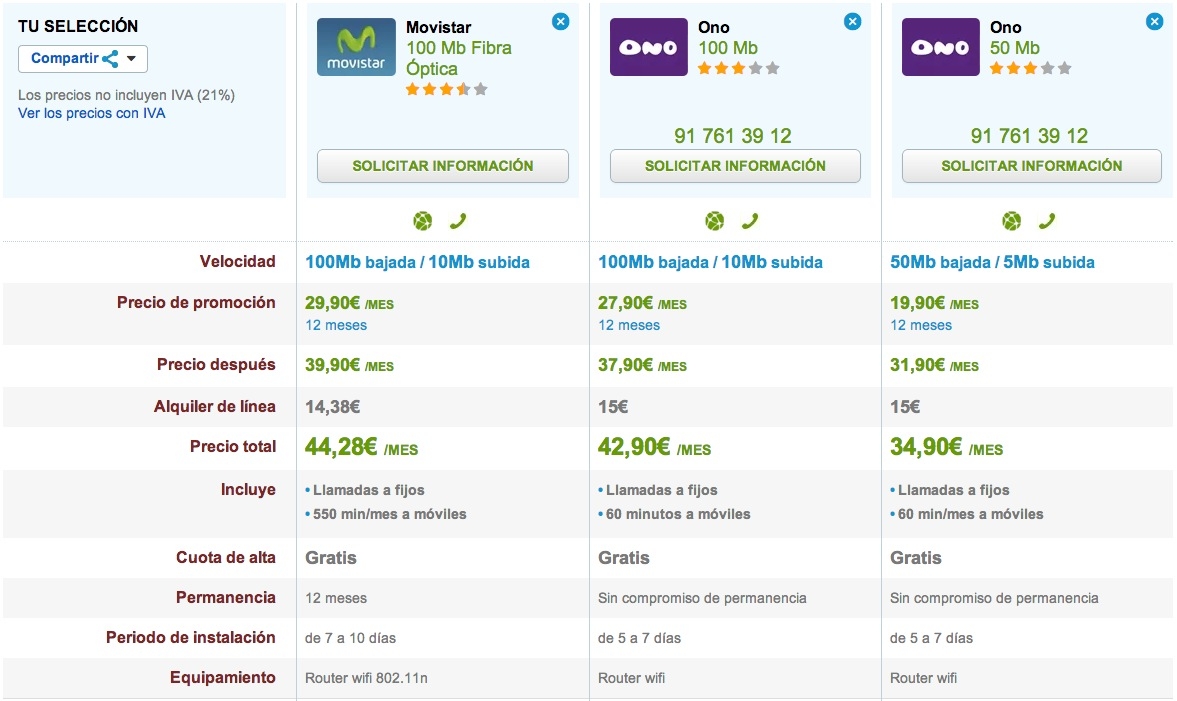Click the 'Equipamiento' row label
Screen dimensions: 1177x701
(x=223, y=677)
